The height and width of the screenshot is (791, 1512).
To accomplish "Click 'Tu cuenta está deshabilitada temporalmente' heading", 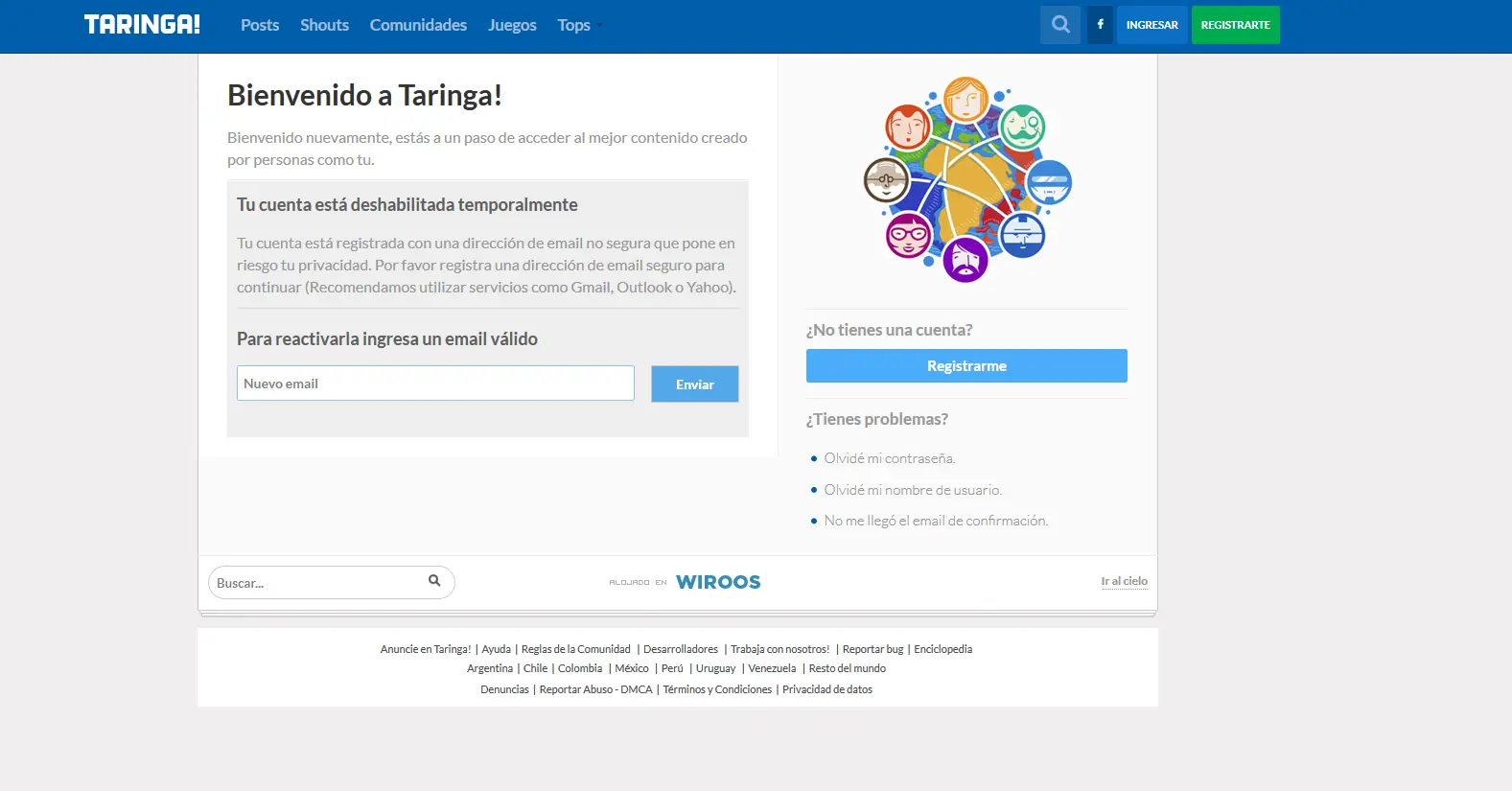I will 407,204.
